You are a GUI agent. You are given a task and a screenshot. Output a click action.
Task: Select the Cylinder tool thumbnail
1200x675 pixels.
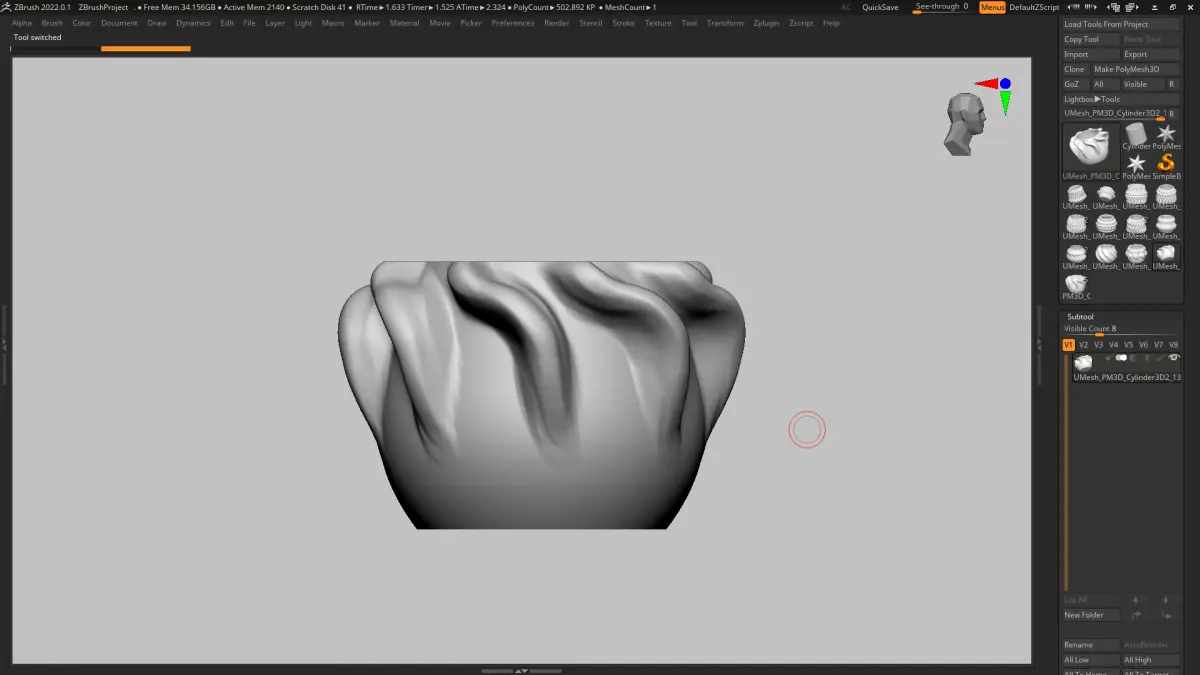tap(1135, 134)
